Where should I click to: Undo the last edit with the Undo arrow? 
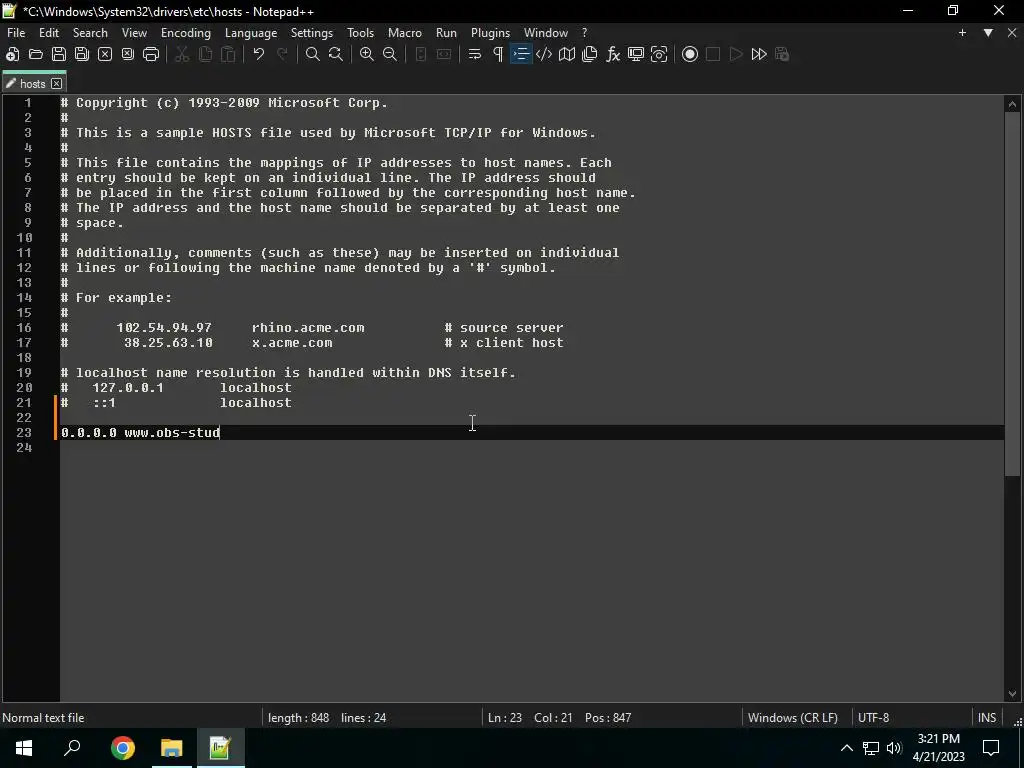click(x=259, y=54)
